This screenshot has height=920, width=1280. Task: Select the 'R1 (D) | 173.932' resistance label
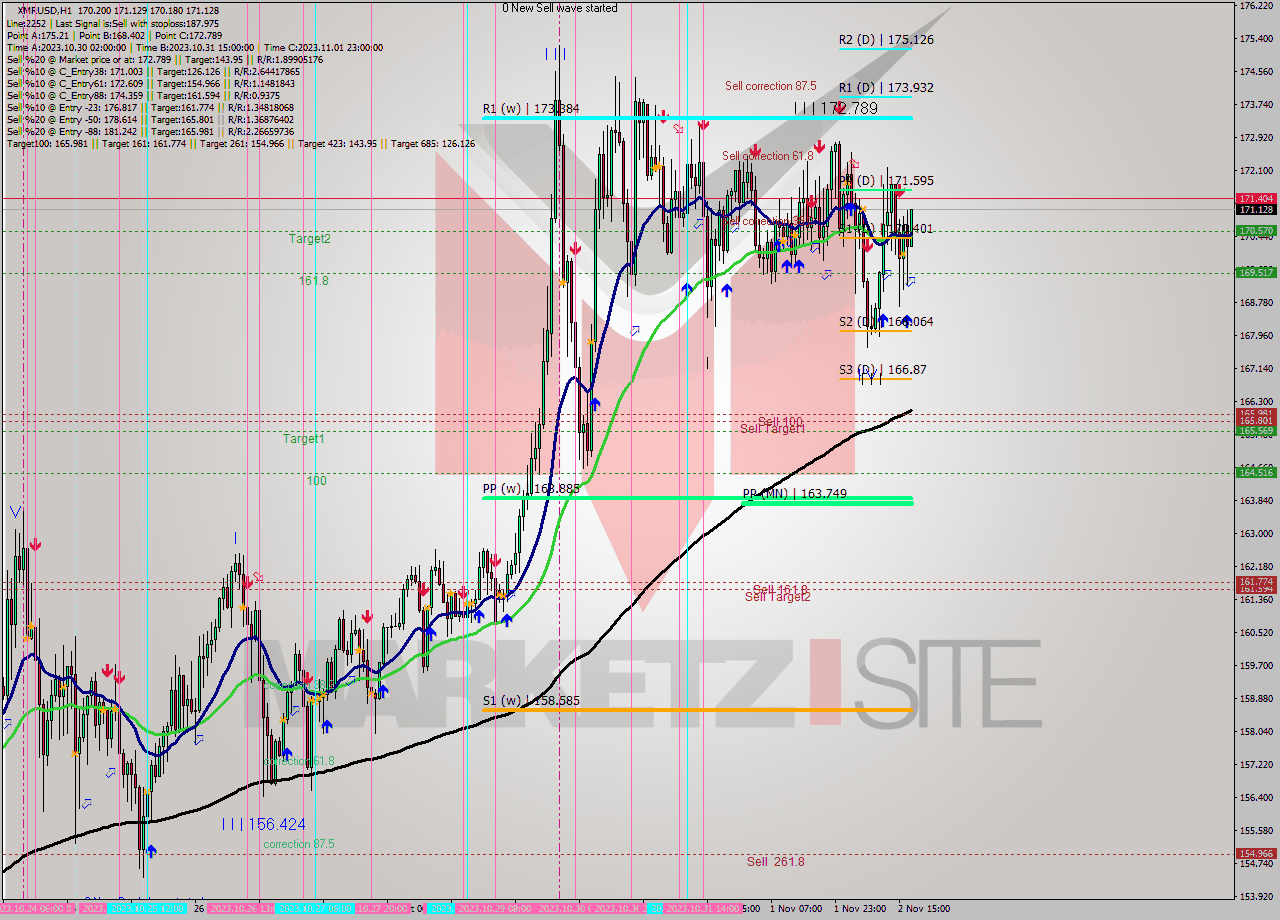[x=886, y=88]
